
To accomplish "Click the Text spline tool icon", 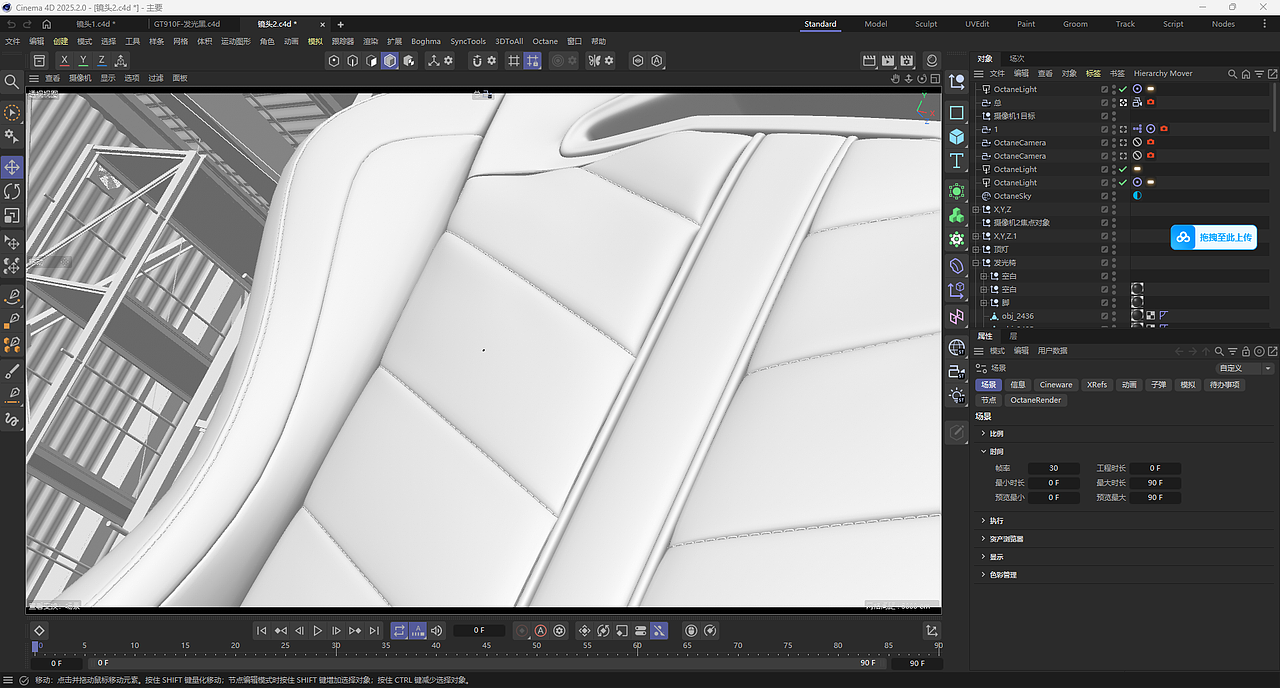I will (x=957, y=161).
